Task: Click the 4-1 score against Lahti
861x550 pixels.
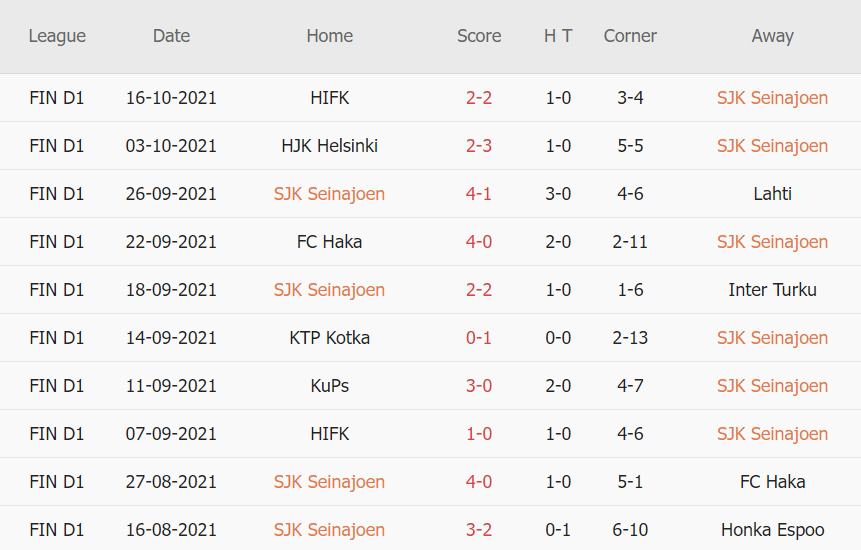Action: [x=479, y=194]
